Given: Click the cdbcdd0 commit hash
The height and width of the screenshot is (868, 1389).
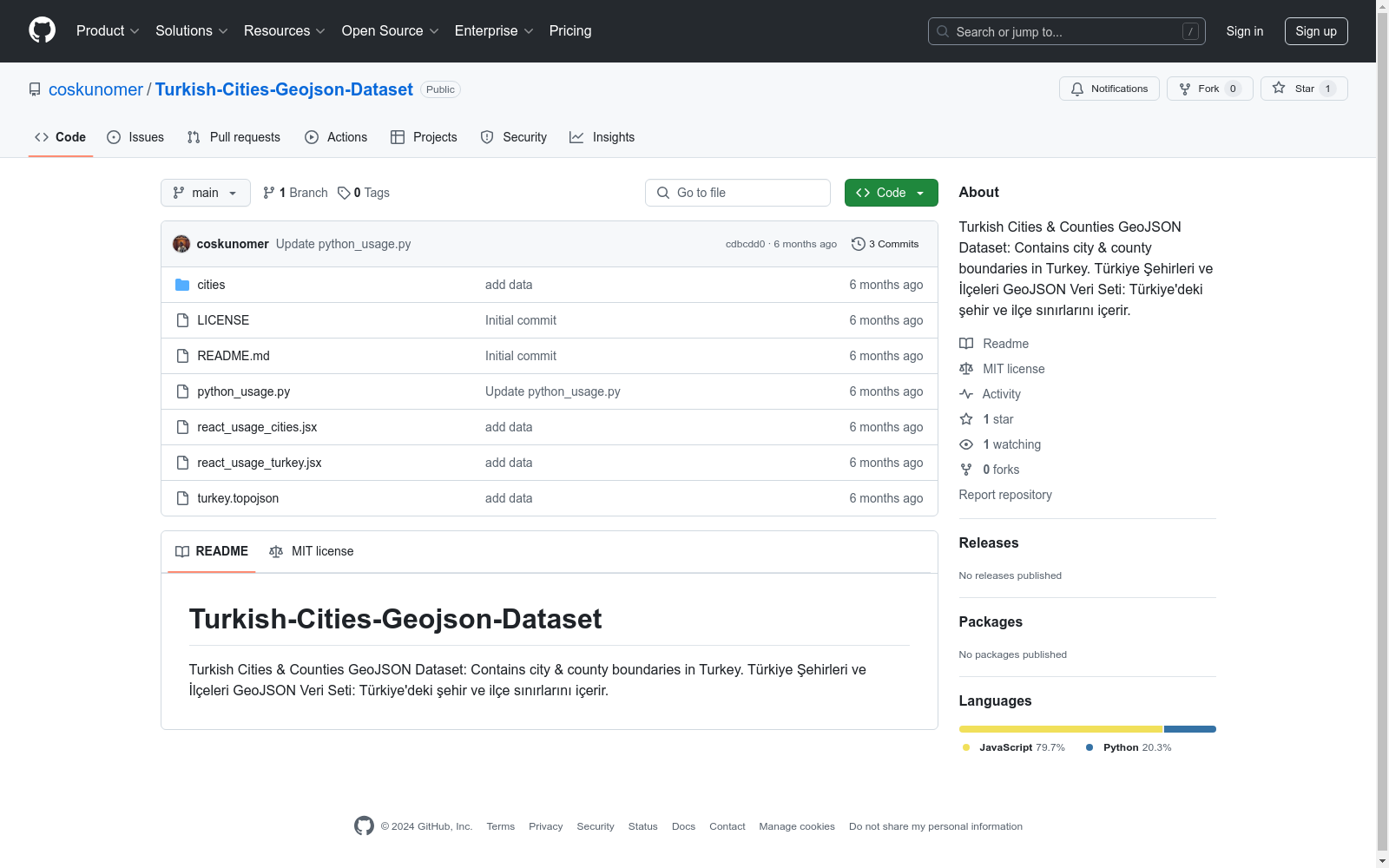Looking at the screenshot, I should (746, 244).
